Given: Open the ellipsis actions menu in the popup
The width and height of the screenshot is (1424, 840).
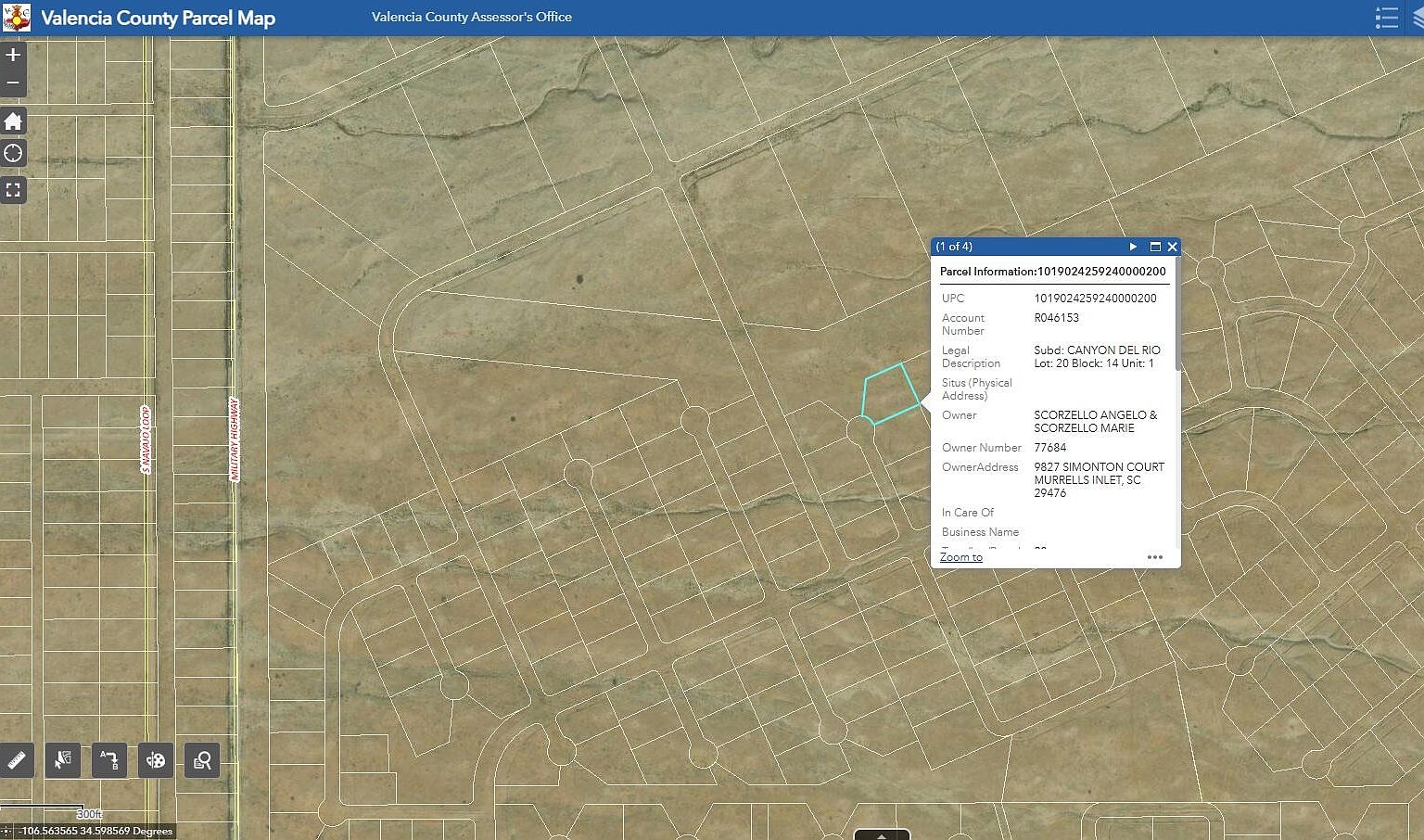Looking at the screenshot, I should [1154, 556].
